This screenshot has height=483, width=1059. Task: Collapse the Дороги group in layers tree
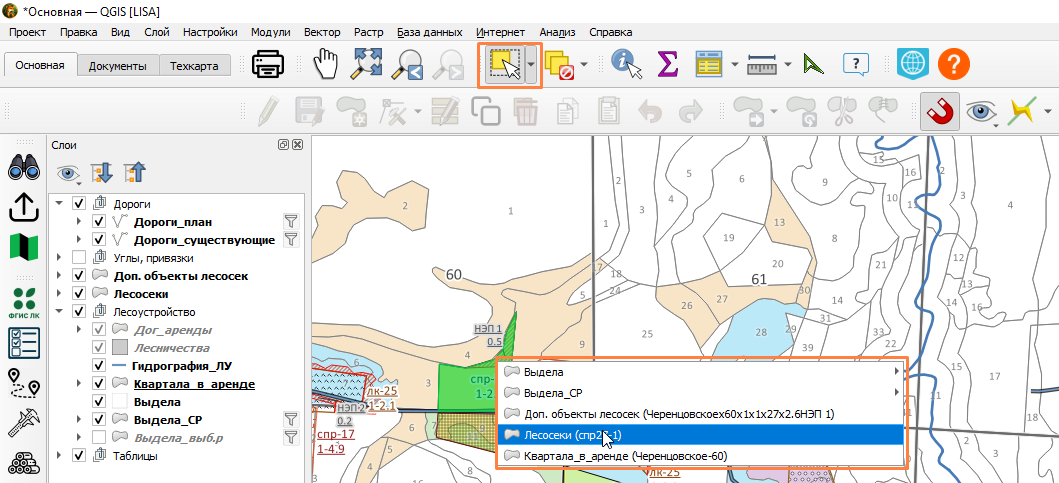tap(59, 203)
